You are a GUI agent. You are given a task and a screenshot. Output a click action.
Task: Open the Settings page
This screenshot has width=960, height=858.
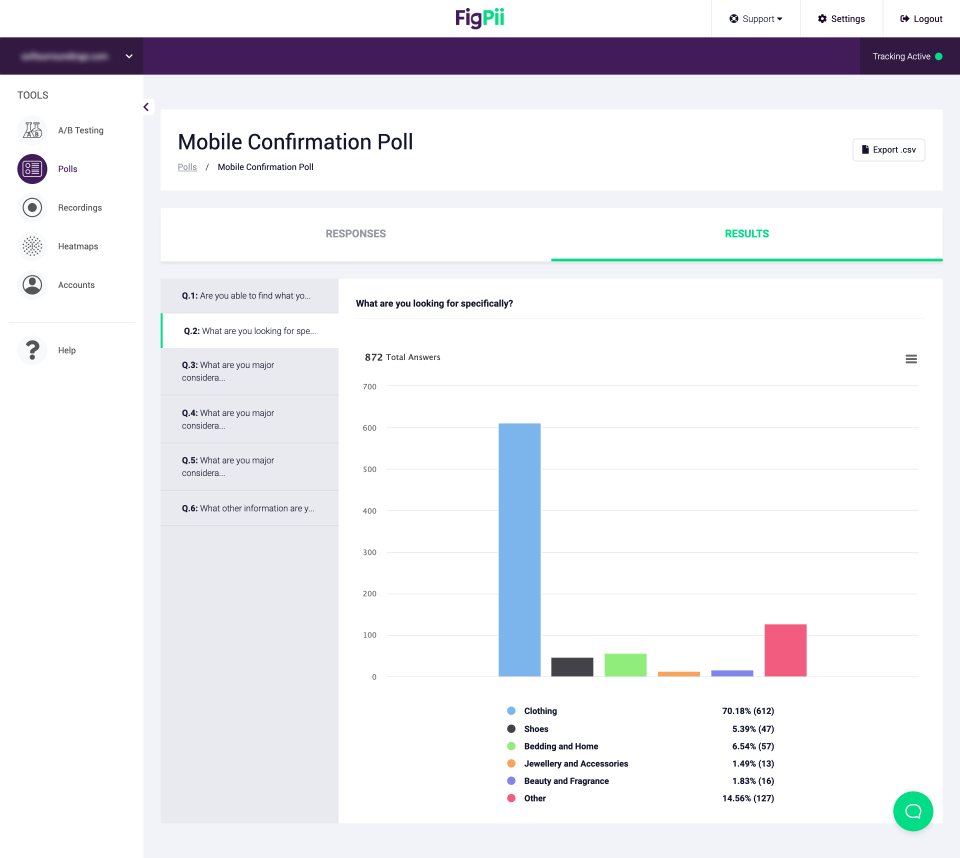841,18
